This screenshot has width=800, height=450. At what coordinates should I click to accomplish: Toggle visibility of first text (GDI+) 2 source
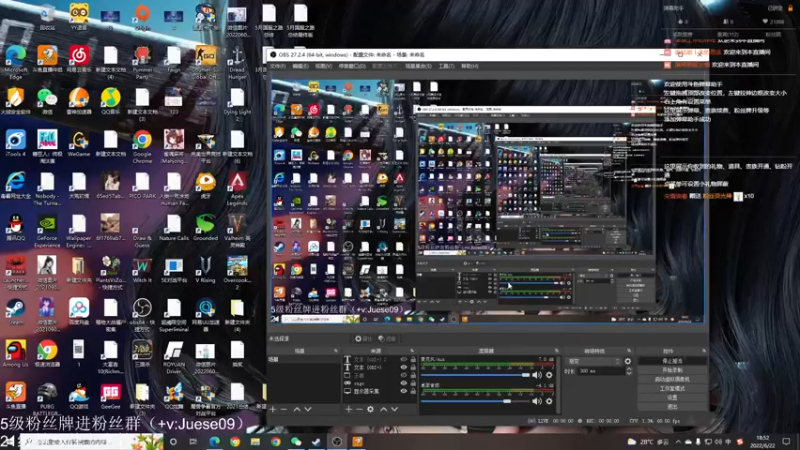click(x=404, y=359)
